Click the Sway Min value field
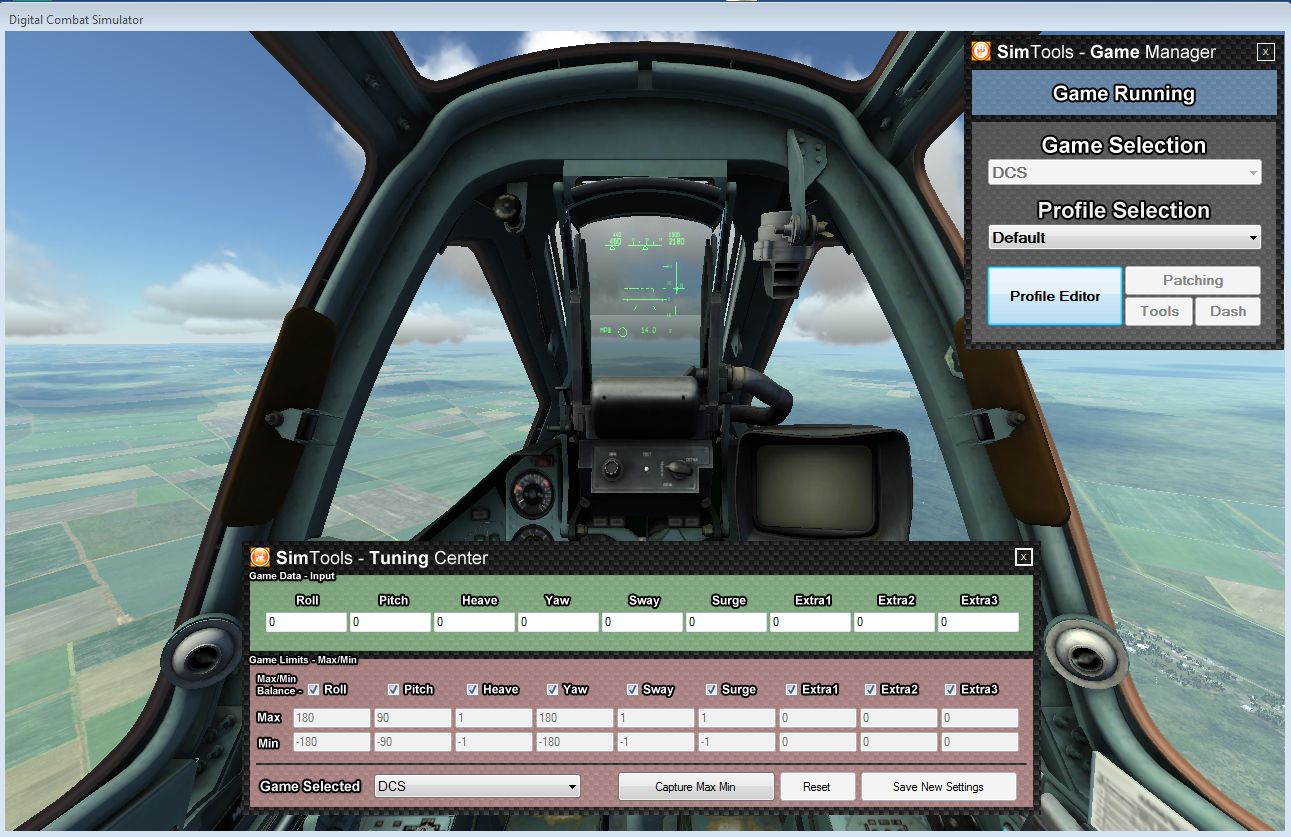 655,743
